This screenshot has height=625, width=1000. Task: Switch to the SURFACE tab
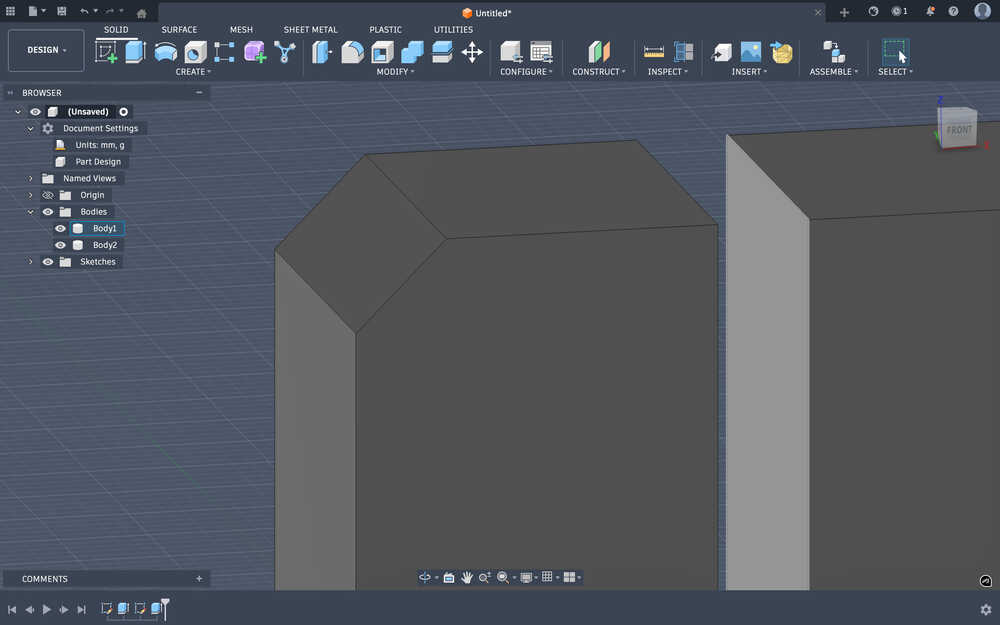179,29
